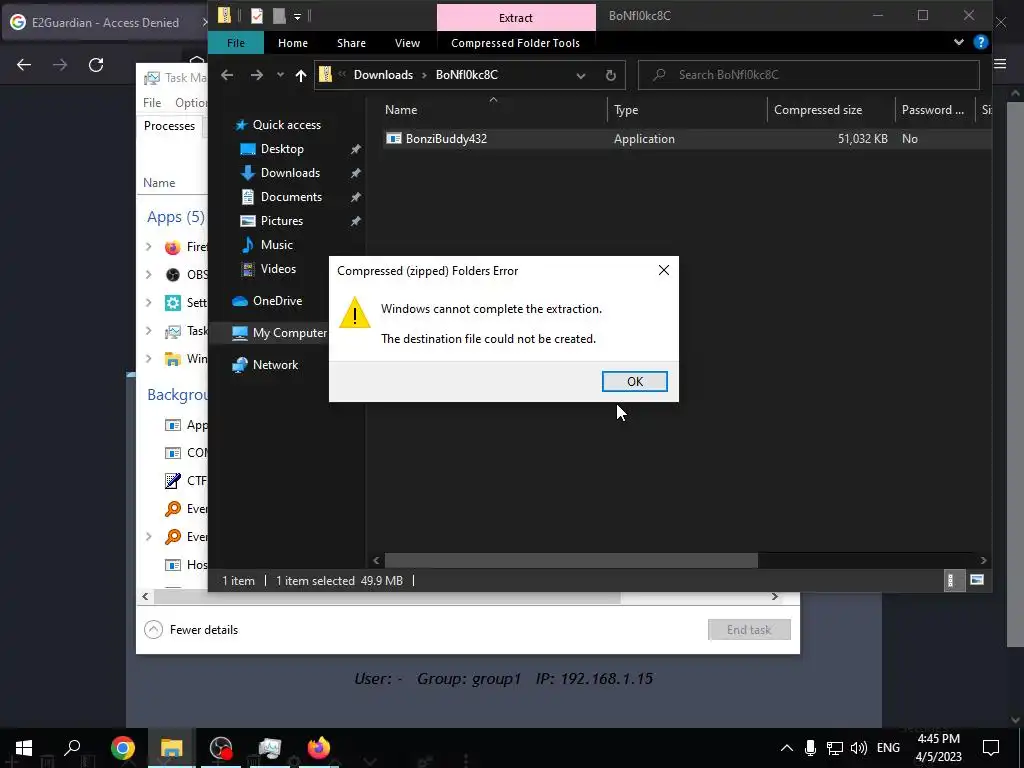Open the View ribbon tab
The width and height of the screenshot is (1024, 768).
[x=408, y=43]
